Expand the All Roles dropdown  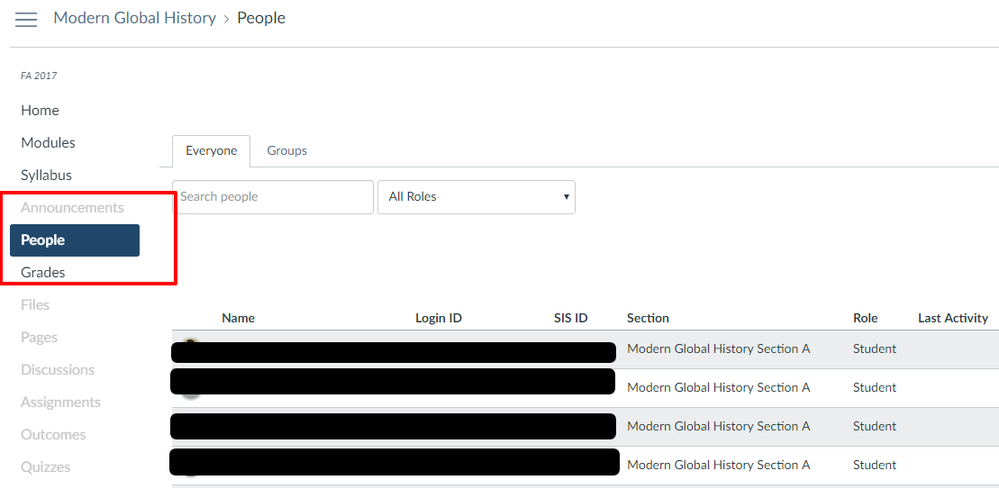click(x=476, y=197)
